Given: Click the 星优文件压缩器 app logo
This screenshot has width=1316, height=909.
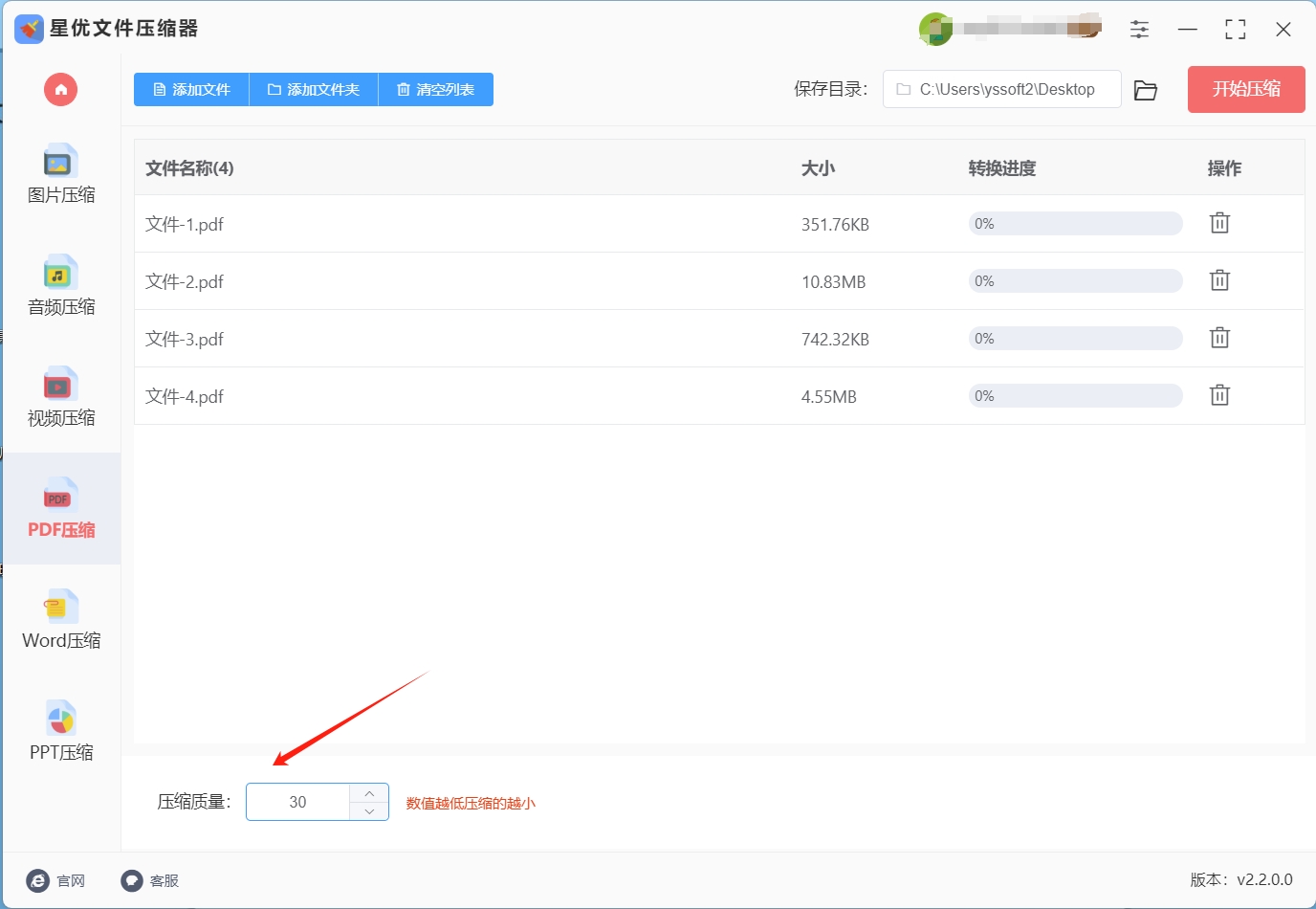Looking at the screenshot, I should [x=30, y=29].
